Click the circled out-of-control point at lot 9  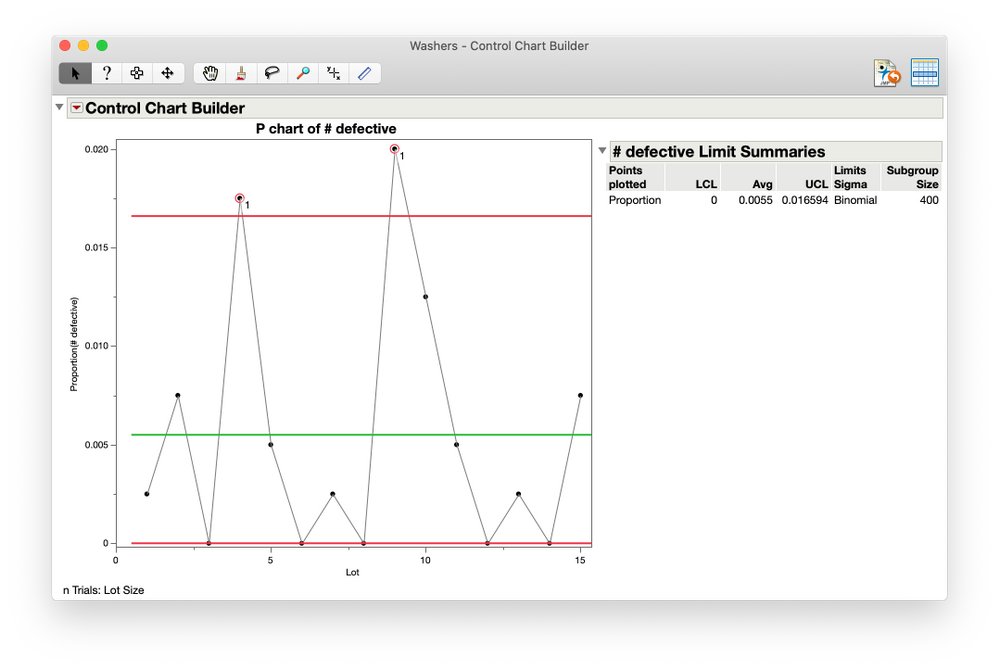coord(394,149)
